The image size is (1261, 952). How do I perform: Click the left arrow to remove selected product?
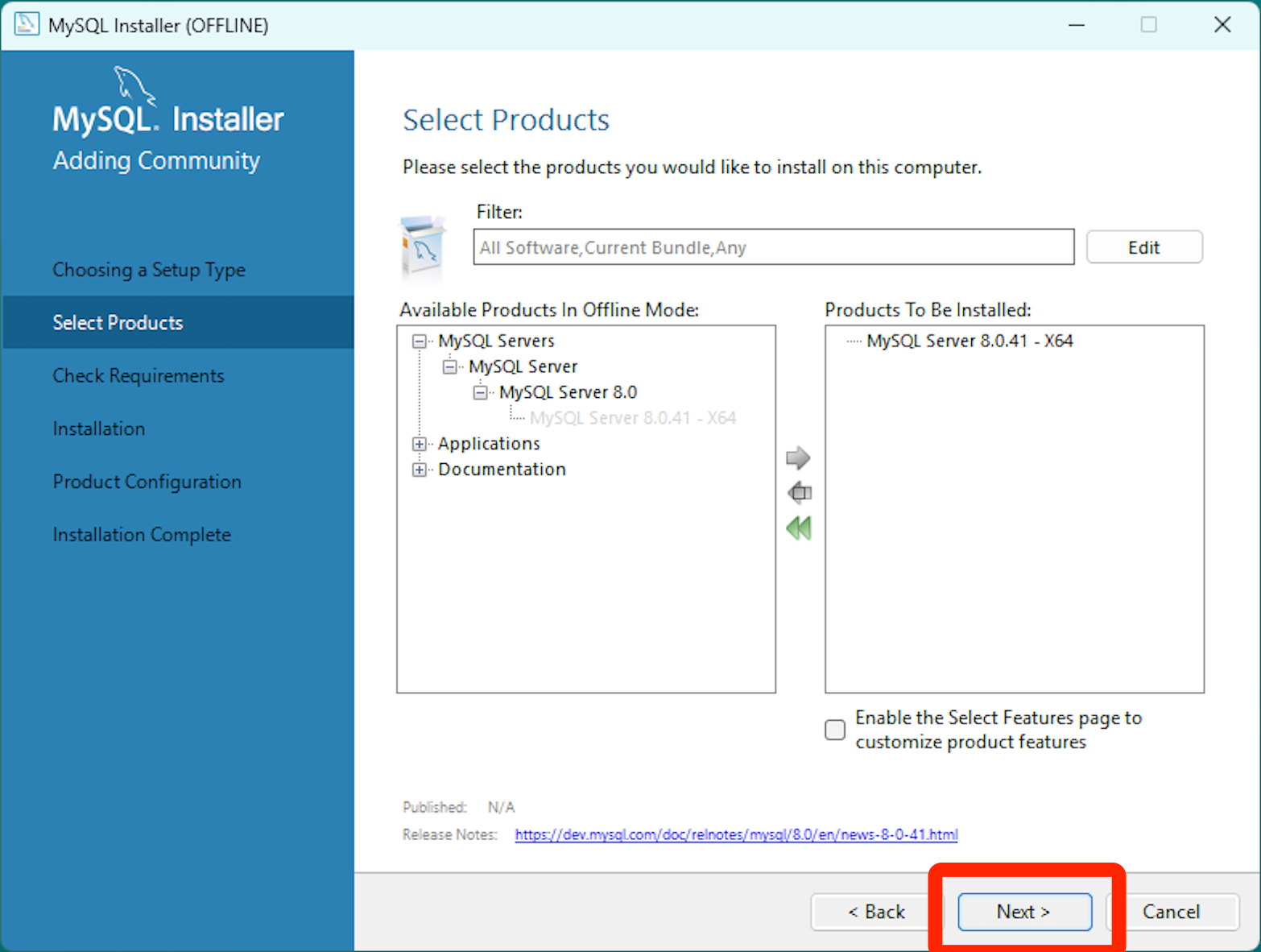click(x=799, y=492)
